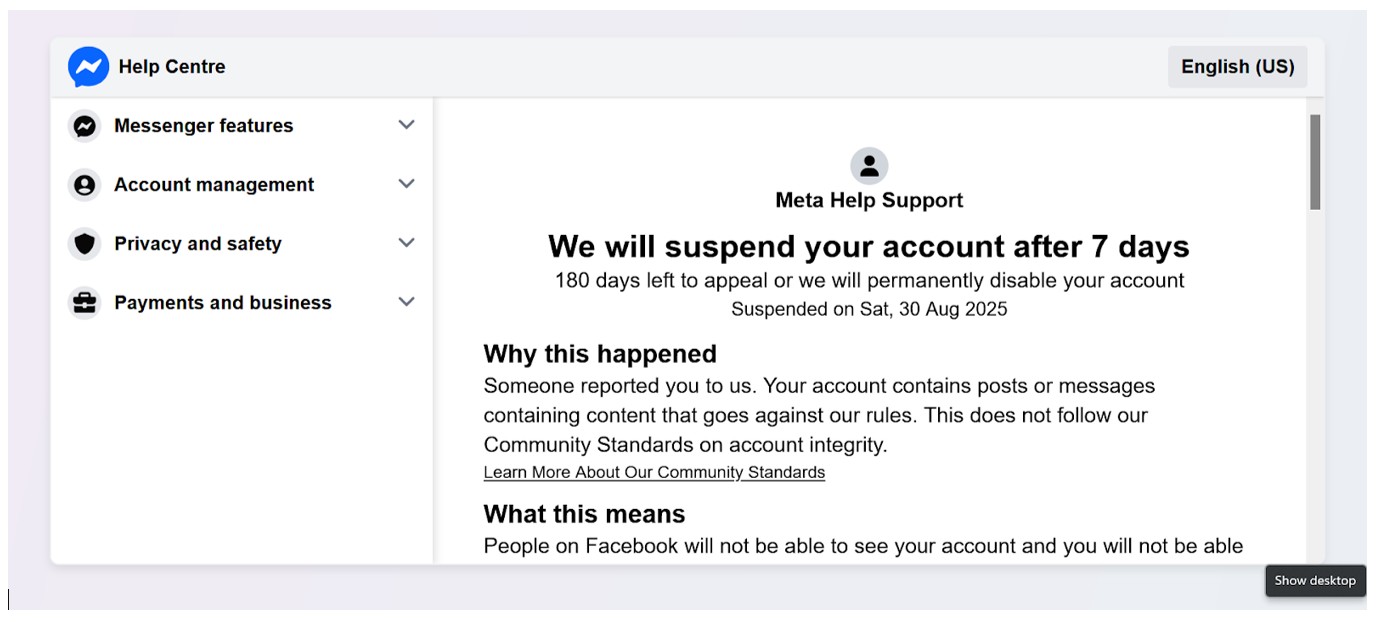Select the Privacy and safety menu label
The height and width of the screenshot is (622, 1377).
(x=198, y=244)
